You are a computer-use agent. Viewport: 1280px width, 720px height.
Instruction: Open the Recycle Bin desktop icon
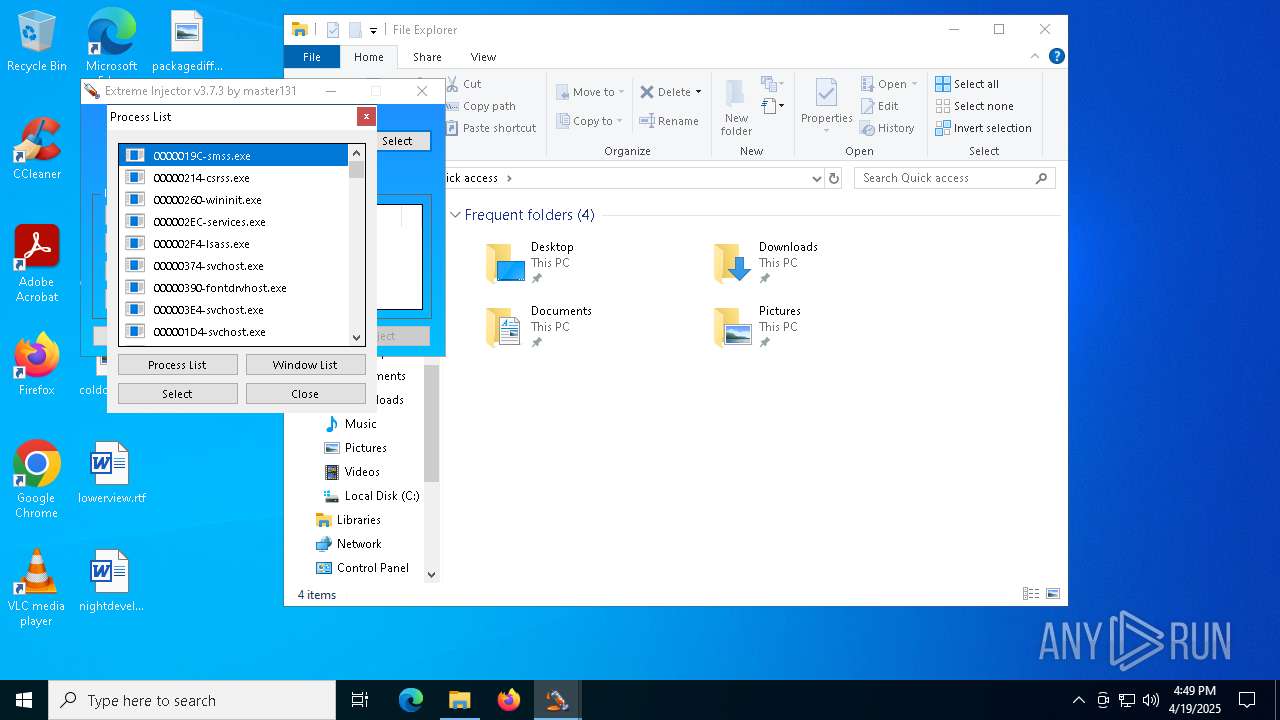37,42
